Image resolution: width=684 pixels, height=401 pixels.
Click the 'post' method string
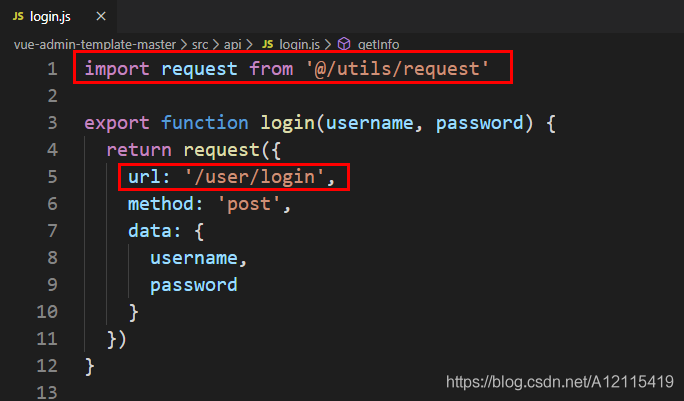pos(249,204)
